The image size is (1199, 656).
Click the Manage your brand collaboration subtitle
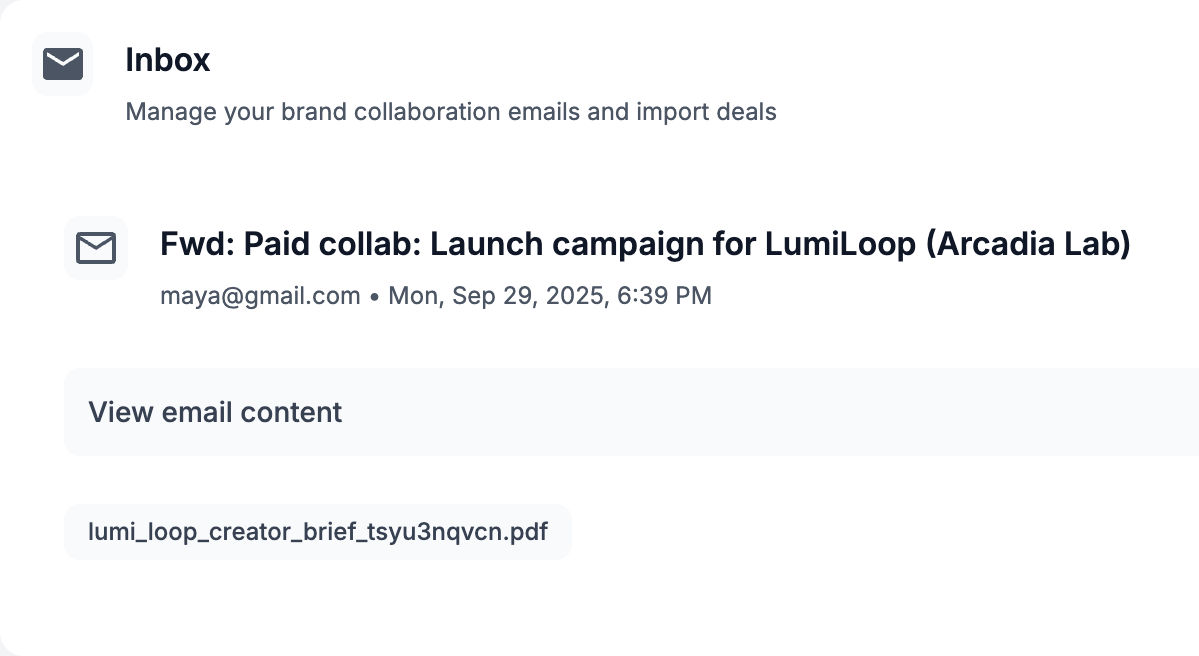tap(451, 111)
